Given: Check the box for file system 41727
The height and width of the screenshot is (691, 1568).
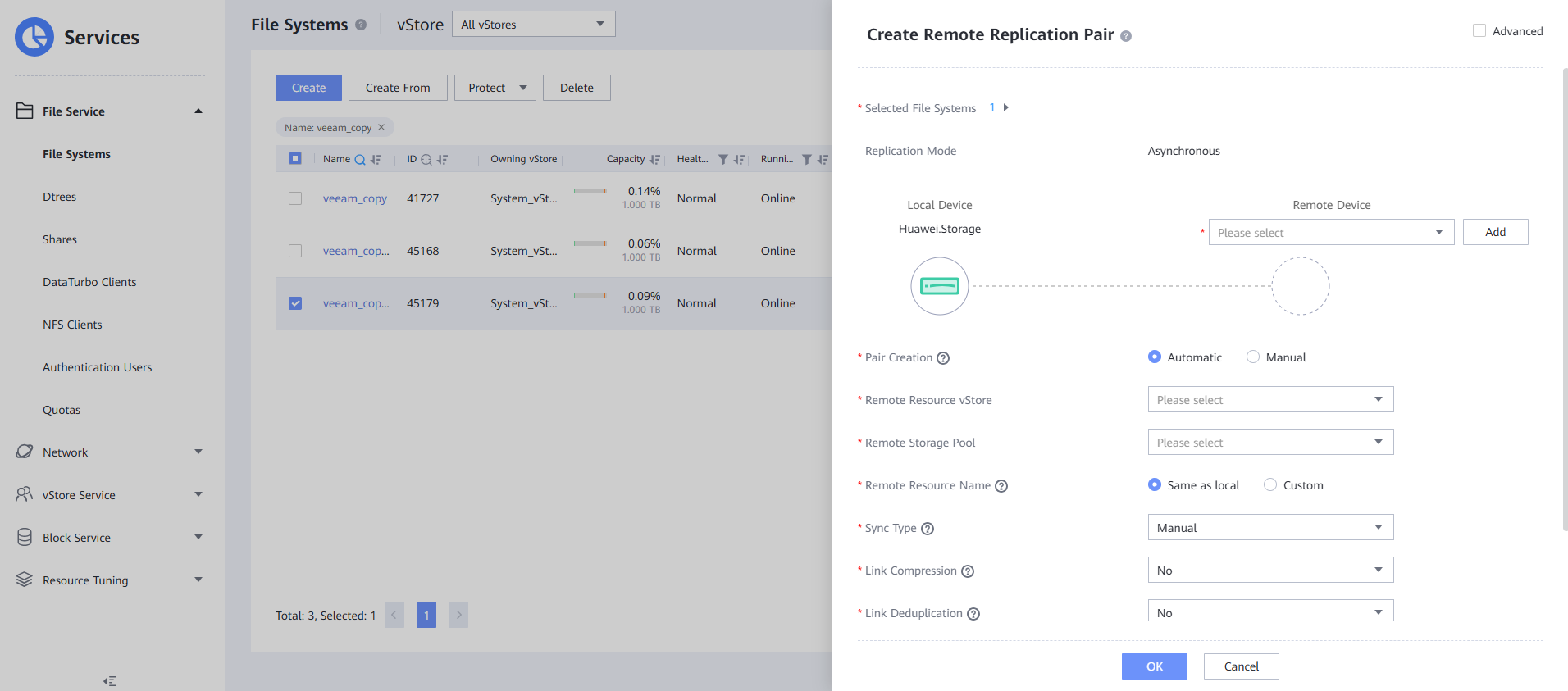Looking at the screenshot, I should coord(295,198).
